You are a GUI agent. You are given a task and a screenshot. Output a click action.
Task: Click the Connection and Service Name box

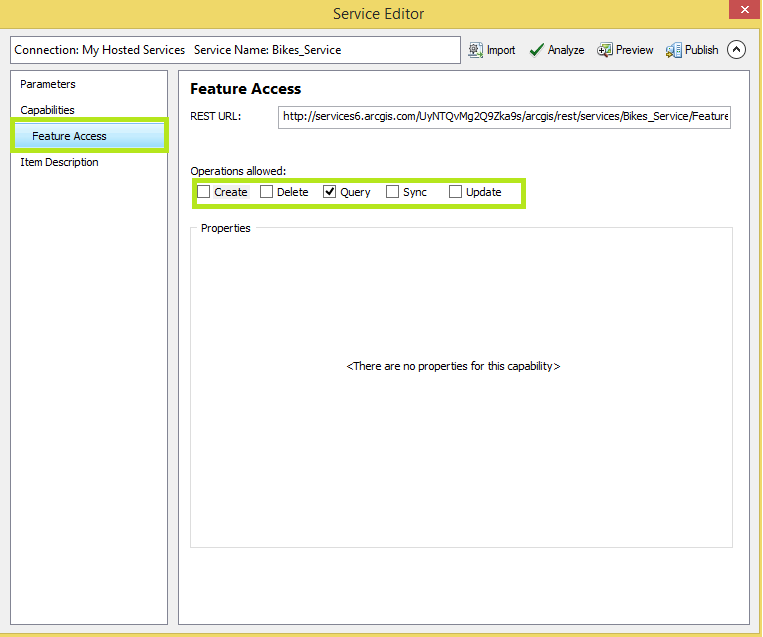coord(235,50)
